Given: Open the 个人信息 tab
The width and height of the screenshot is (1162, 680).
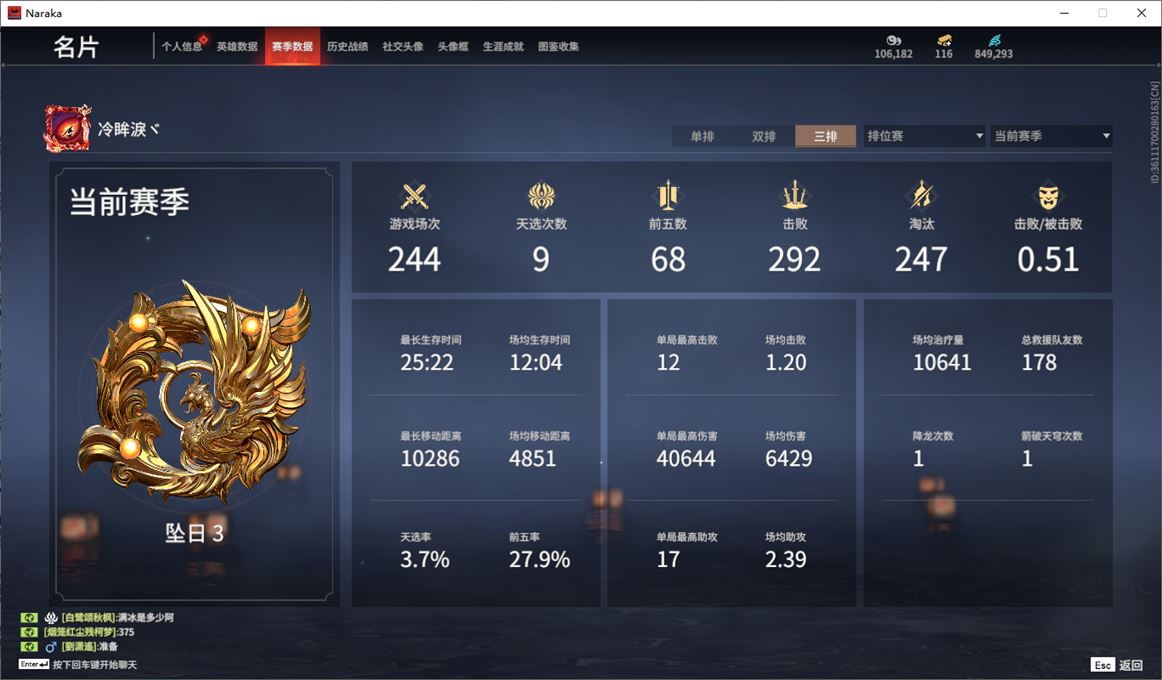Looking at the screenshot, I should click(182, 46).
